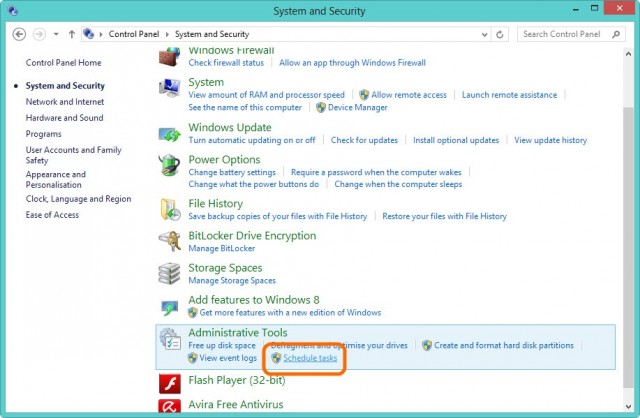Open the recent locations dropdown arrow

tap(56, 34)
